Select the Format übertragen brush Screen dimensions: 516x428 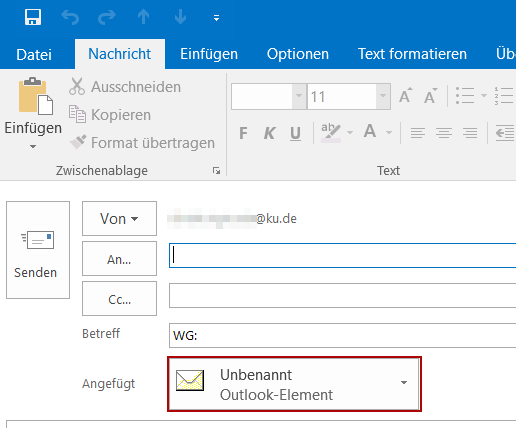[x=78, y=142]
